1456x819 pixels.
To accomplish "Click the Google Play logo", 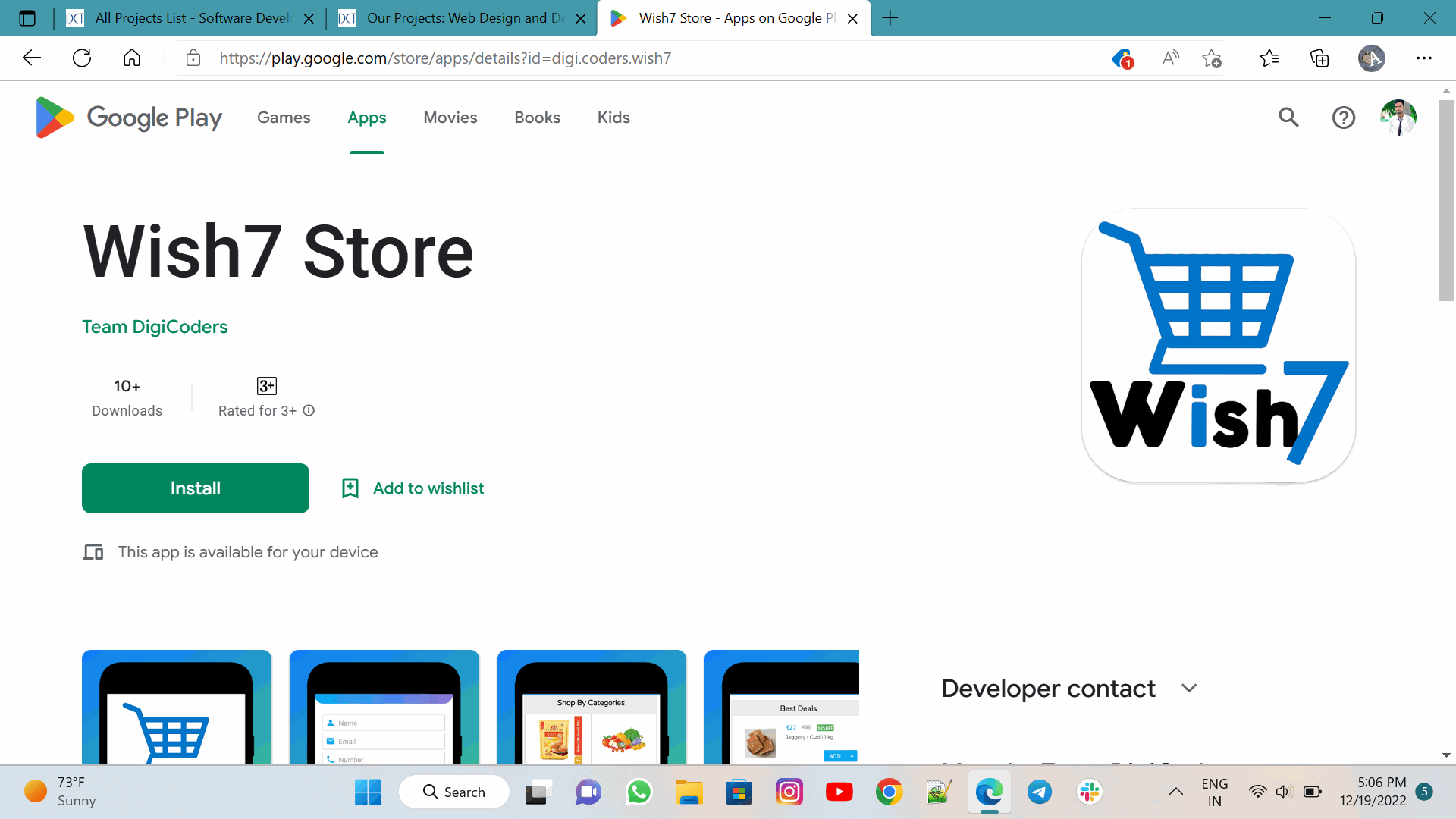I will pyautogui.click(x=129, y=118).
